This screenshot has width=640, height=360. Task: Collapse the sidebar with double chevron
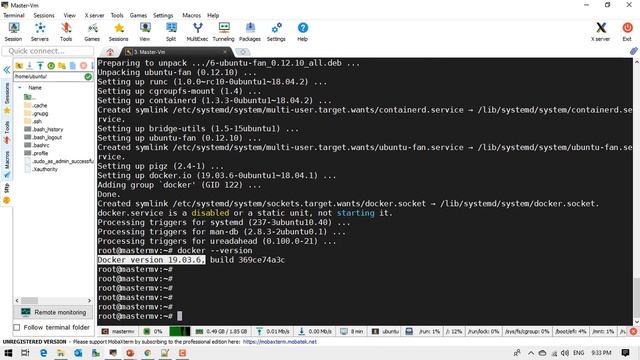pyautogui.click(x=7, y=70)
